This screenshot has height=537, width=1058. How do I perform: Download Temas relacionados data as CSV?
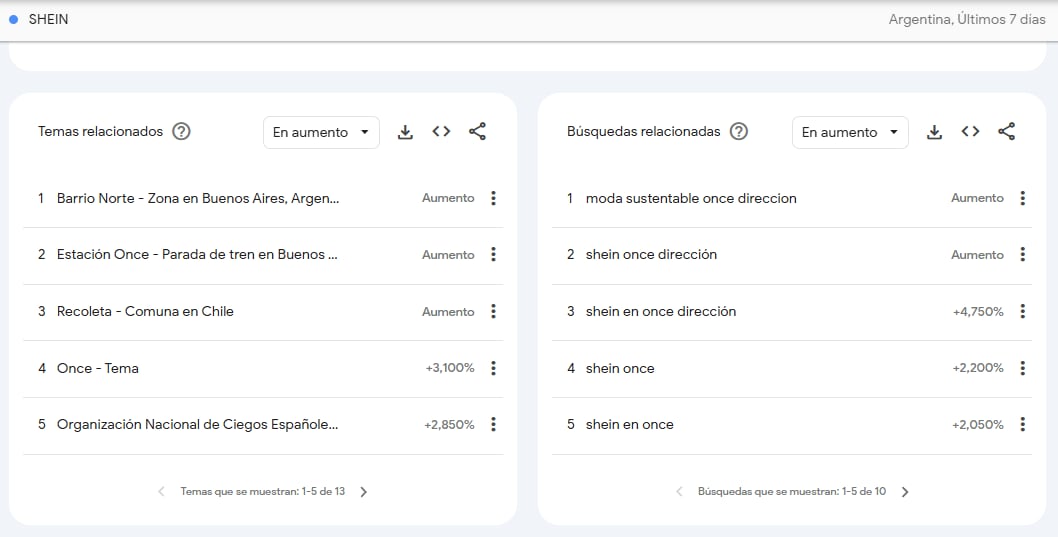405,132
